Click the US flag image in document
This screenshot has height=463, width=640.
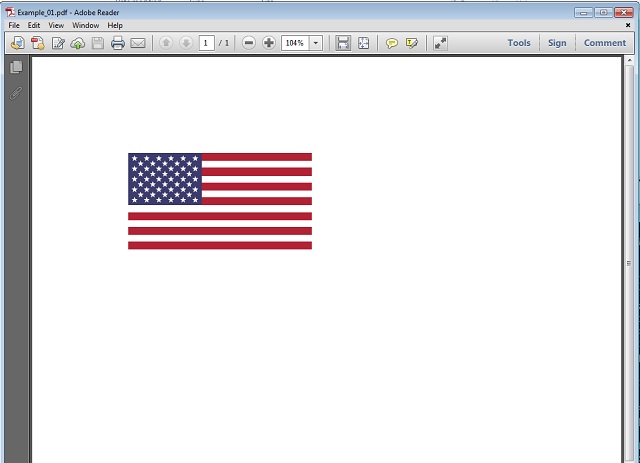220,201
